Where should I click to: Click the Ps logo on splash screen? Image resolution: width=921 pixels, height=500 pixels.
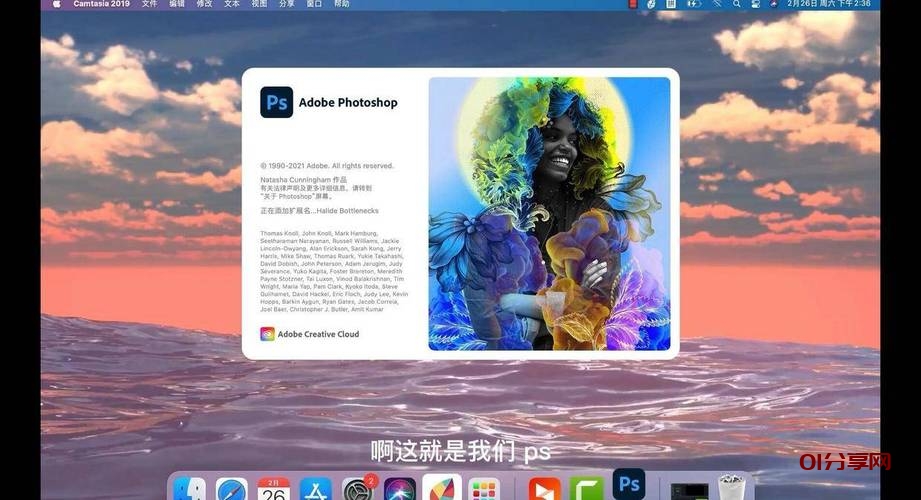click(276, 102)
